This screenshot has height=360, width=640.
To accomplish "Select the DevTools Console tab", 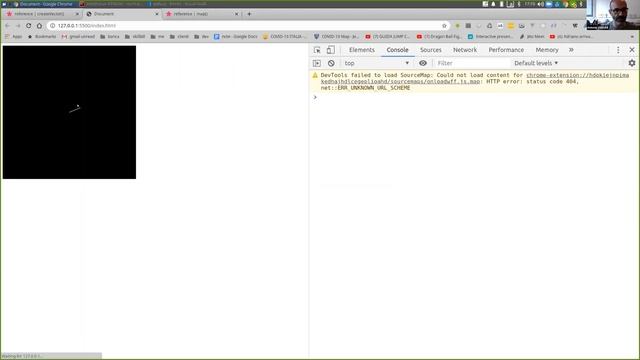I will [397, 50].
